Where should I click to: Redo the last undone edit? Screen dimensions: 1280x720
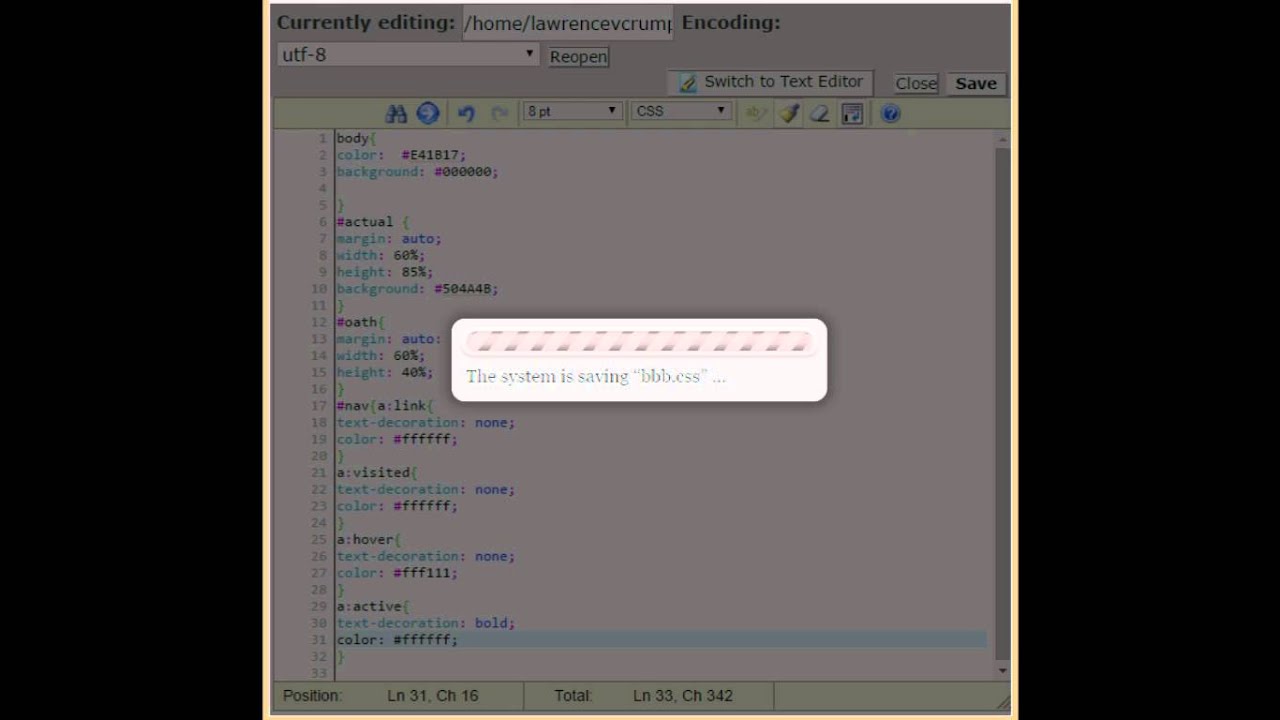click(499, 113)
